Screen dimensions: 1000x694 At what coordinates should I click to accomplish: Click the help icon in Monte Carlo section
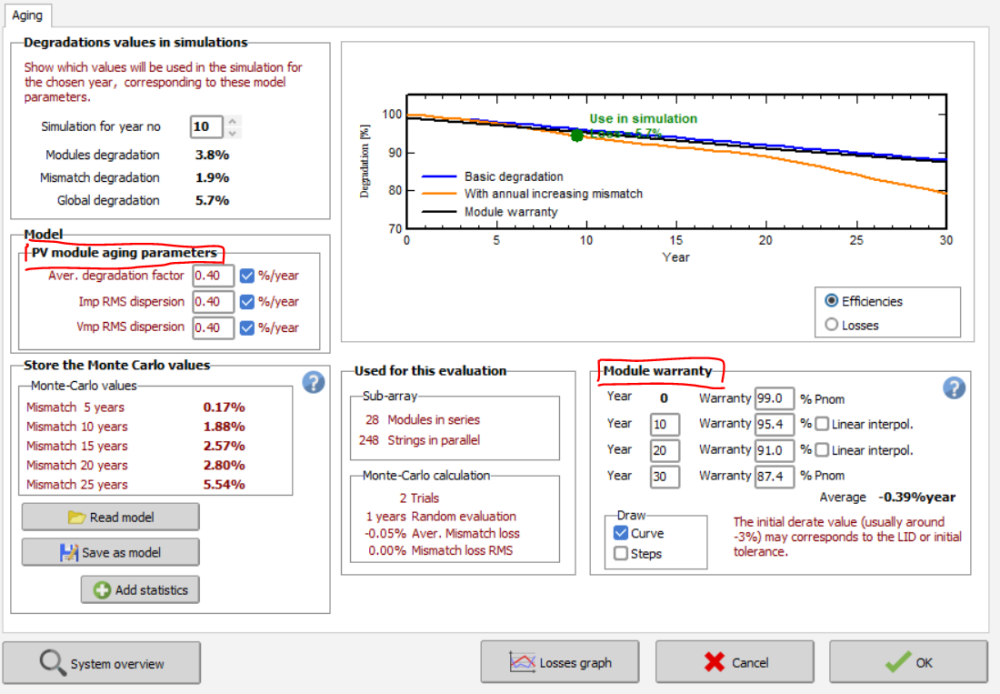coord(314,381)
